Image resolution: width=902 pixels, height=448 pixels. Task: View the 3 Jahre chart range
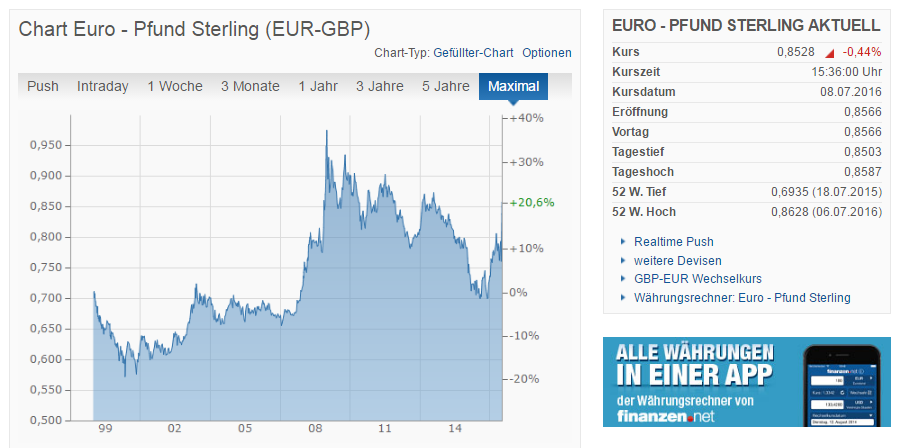(x=380, y=86)
